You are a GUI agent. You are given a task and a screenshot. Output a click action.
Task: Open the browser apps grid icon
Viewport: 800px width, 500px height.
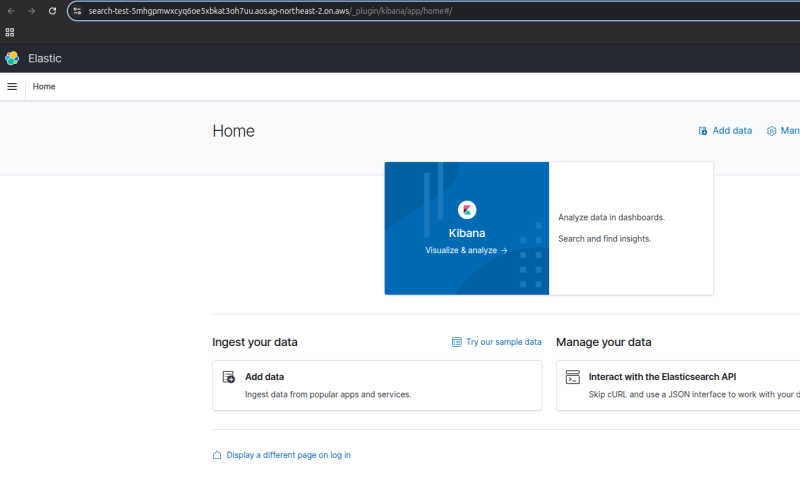click(10, 32)
